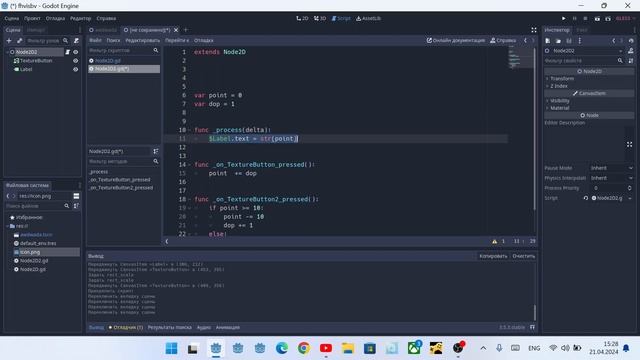Select default_env.tres in FileSystem
This screenshot has width=640, height=360.
pos(38,243)
